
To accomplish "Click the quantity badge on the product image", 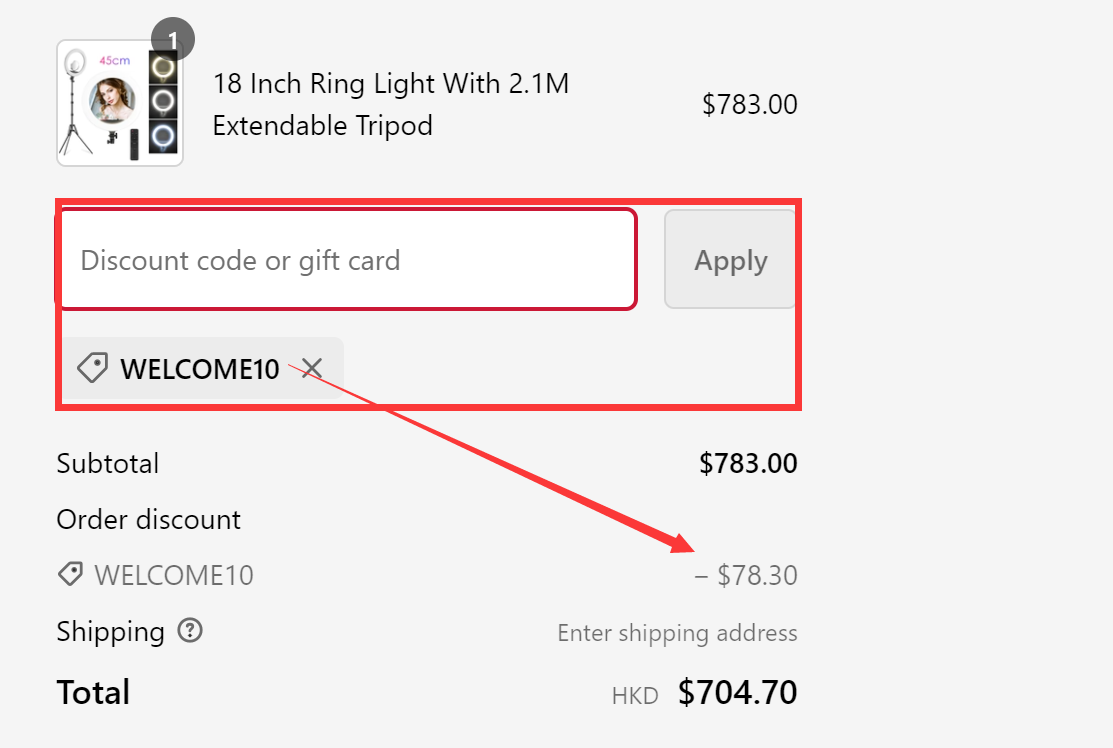I will [175, 38].
